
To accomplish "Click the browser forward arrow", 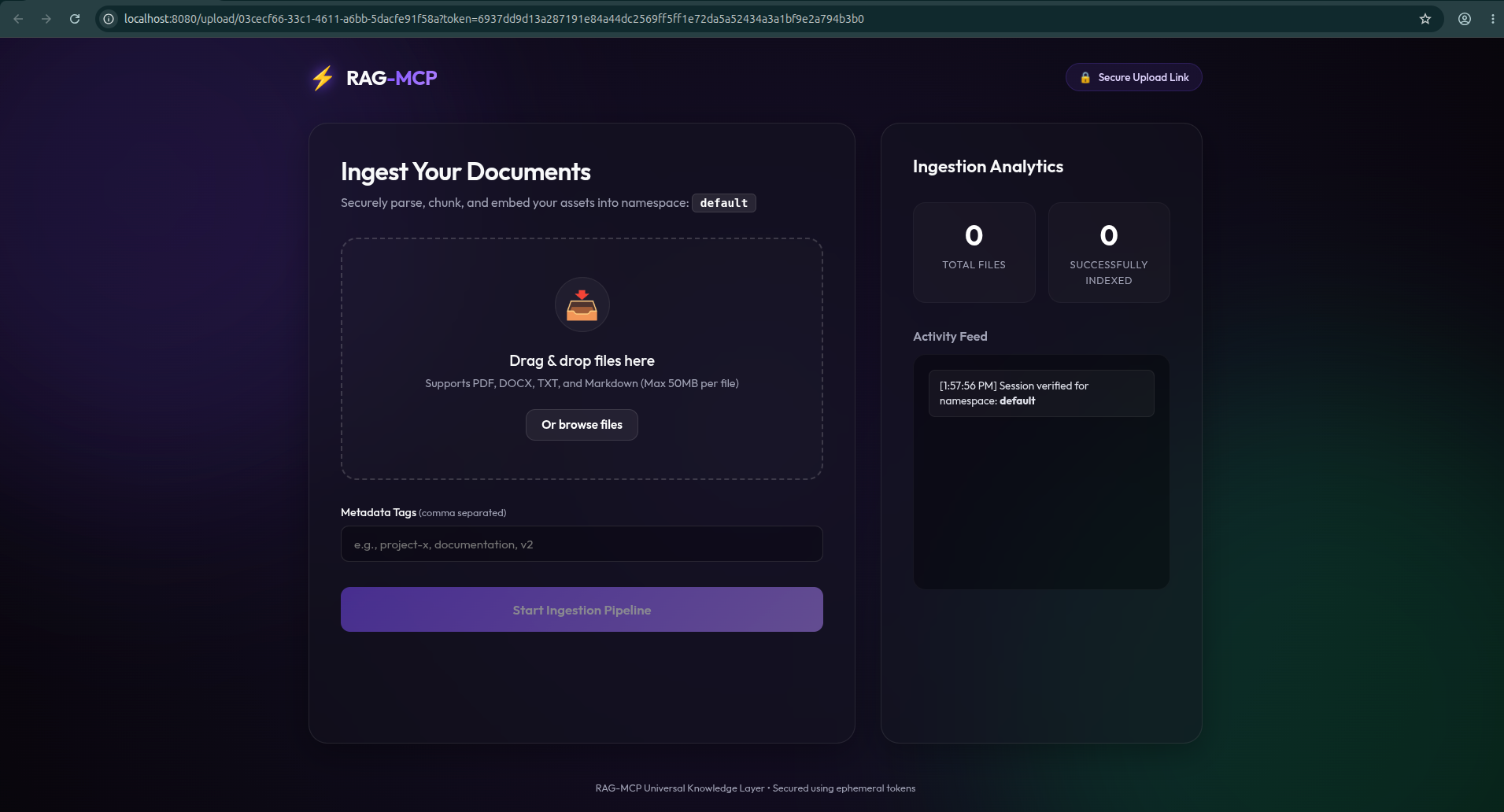I will click(46, 19).
